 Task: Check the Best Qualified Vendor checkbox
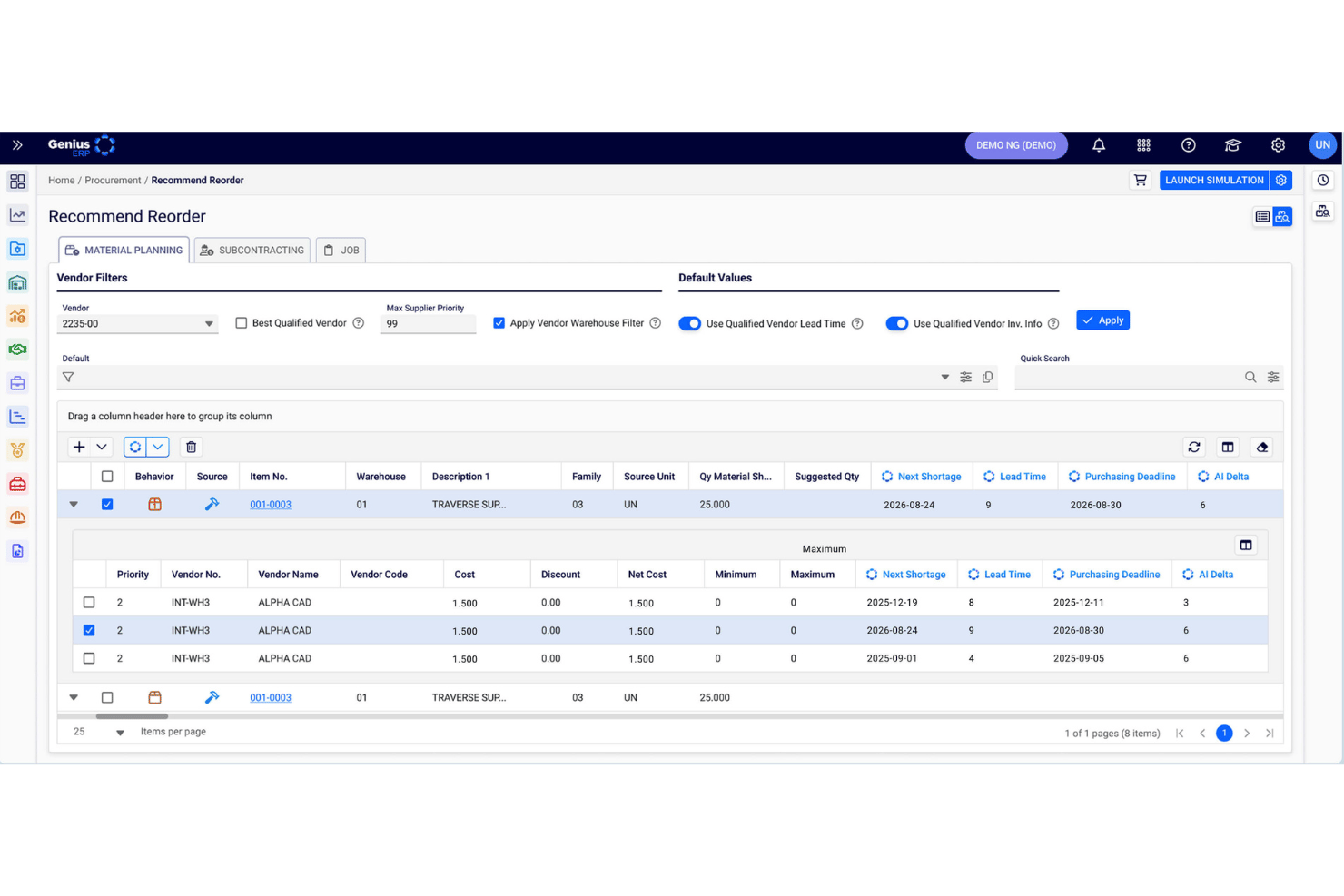coord(242,323)
